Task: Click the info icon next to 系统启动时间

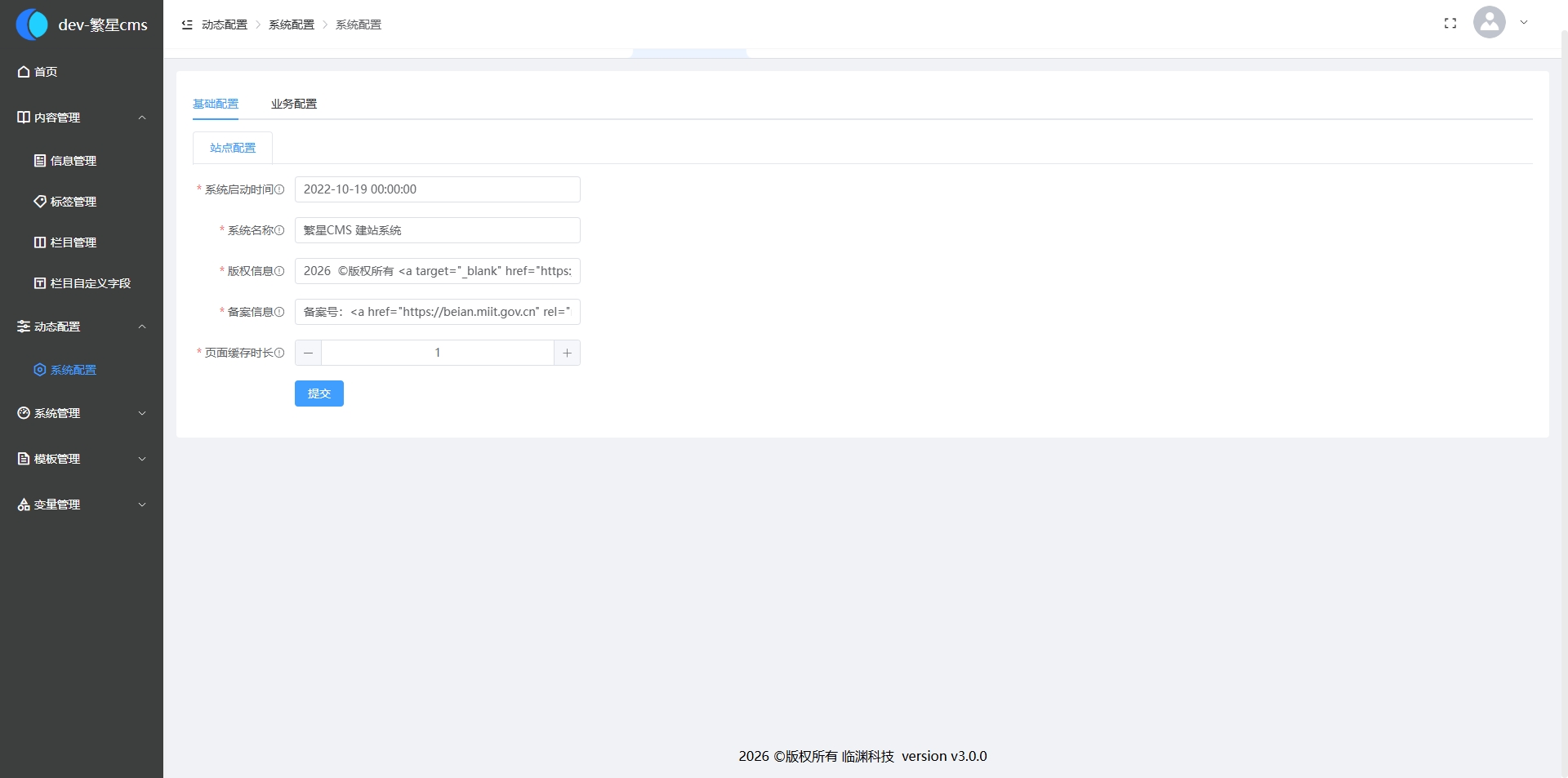Action: coord(279,189)
